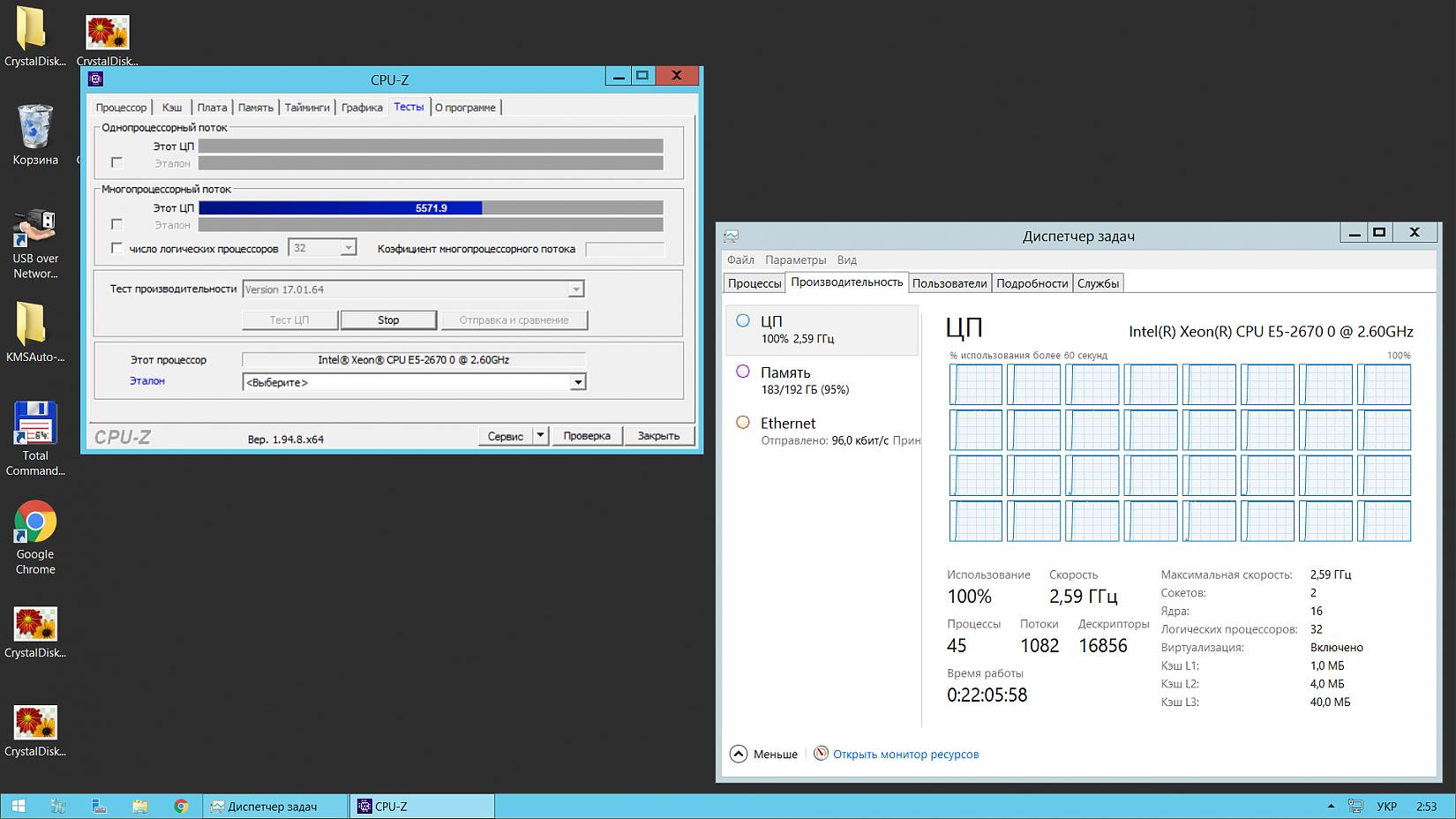This screenshot has width=1456, height=819.
Task: Select Ethernet in the performance sidebar
Action: pos(822,431)
